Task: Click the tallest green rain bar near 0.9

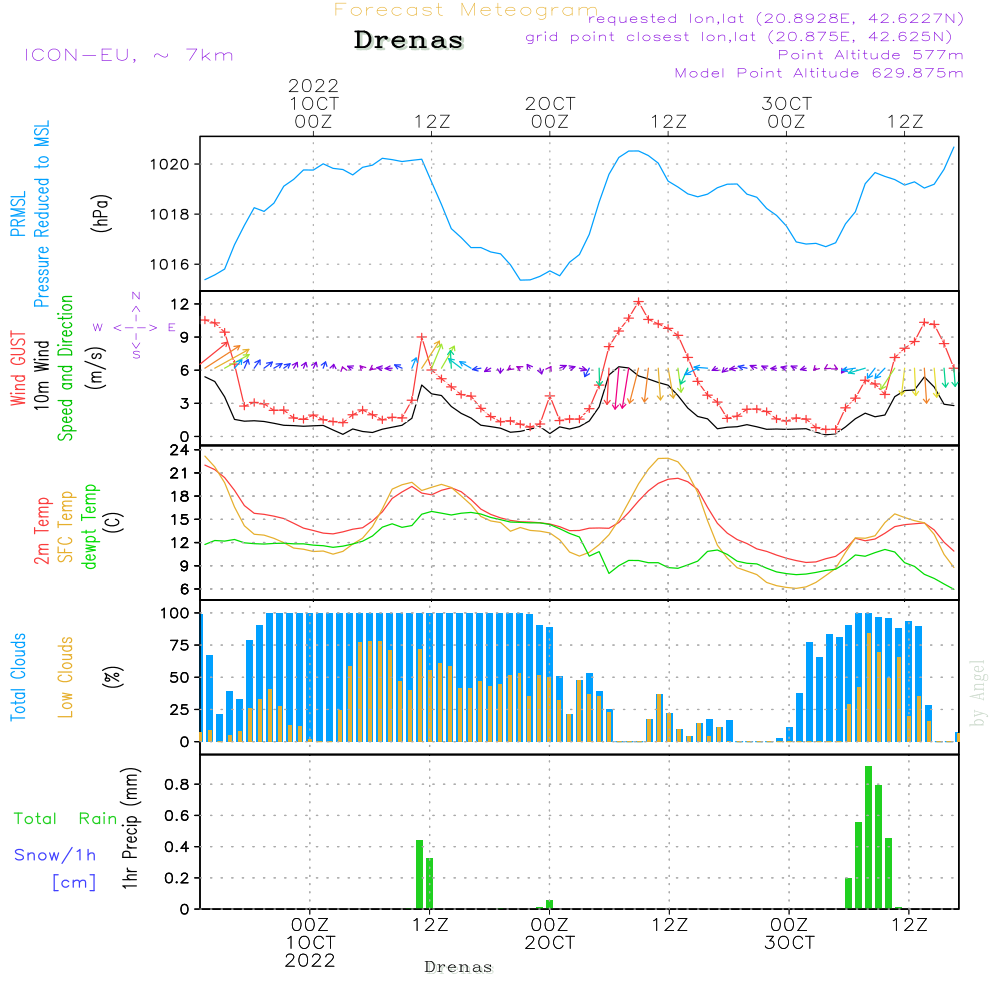Action: pos(868,837)
